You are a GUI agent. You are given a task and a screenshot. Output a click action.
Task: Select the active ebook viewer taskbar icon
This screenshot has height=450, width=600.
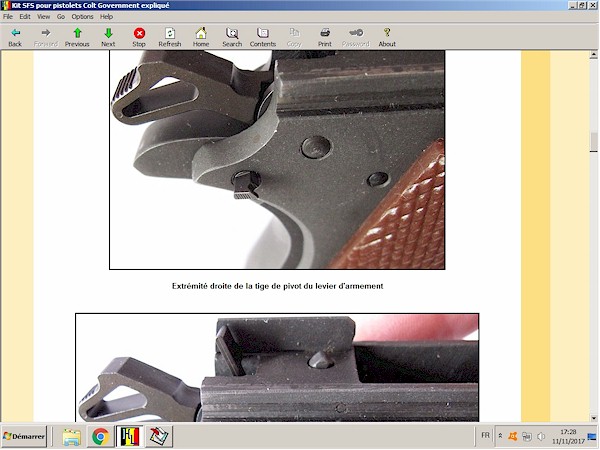(130, 437)
